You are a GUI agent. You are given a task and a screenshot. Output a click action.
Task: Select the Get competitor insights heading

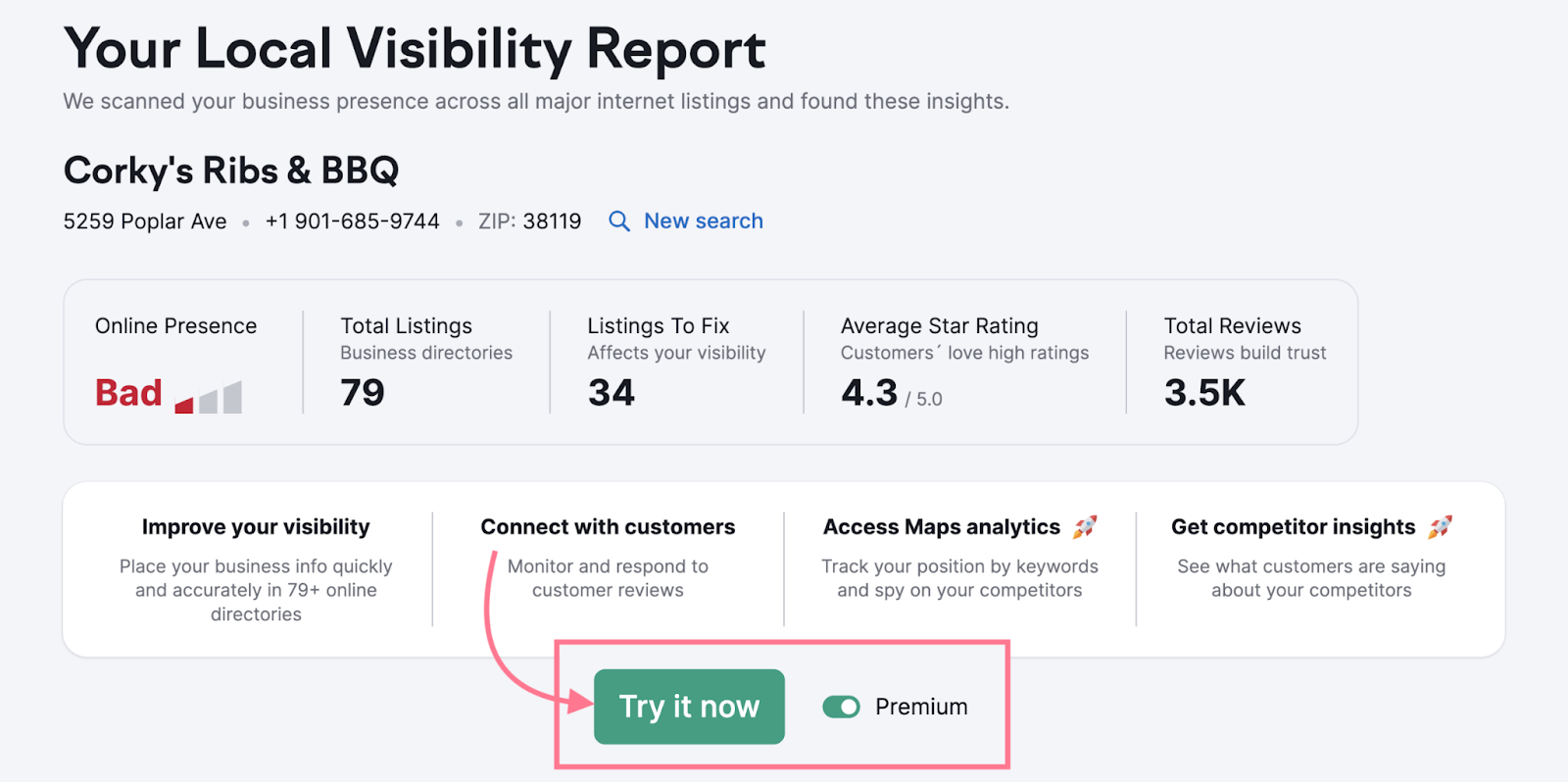point(1294,527)
